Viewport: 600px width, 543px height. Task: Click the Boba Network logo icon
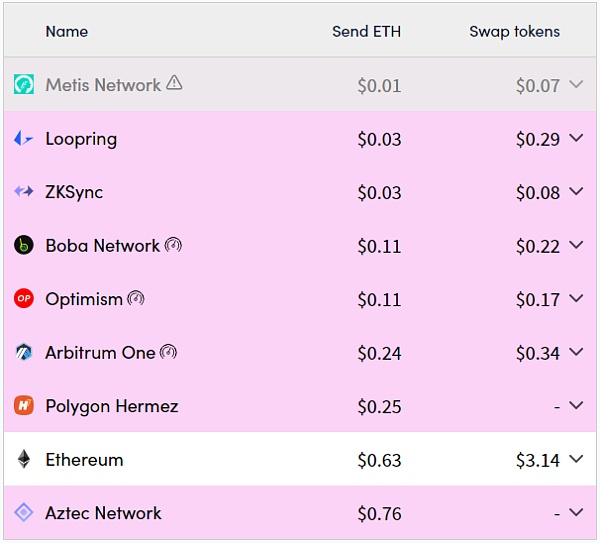click(x=24, y=245)
